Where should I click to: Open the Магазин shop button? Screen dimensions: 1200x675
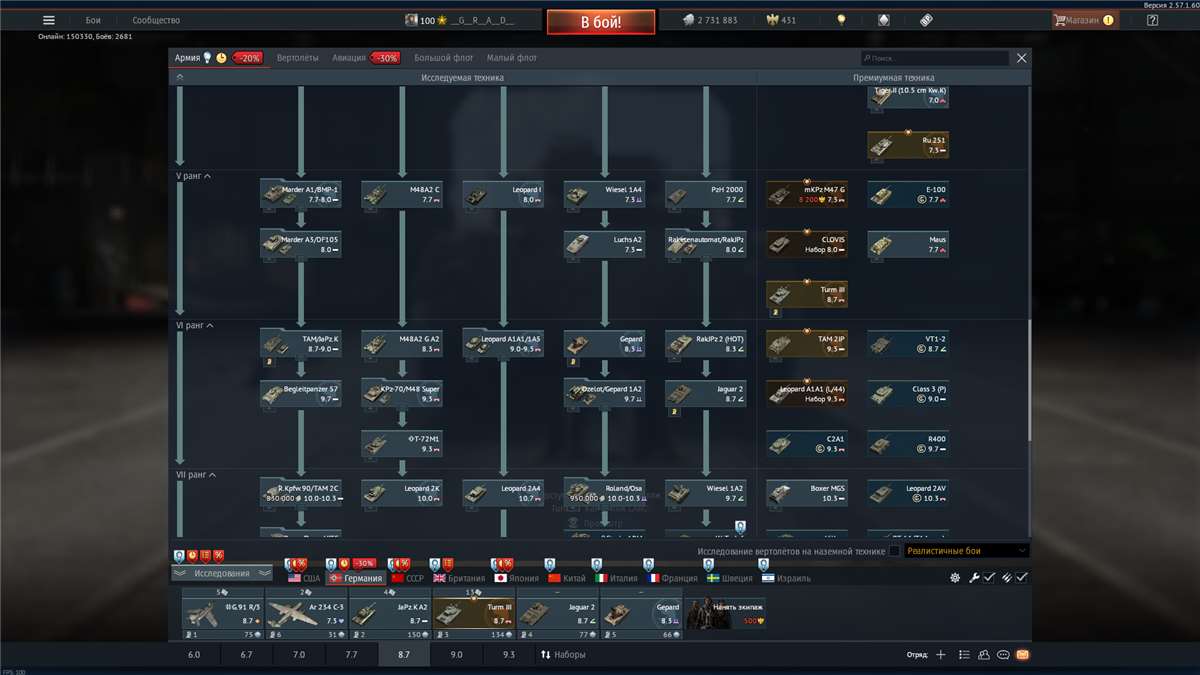1084,20
